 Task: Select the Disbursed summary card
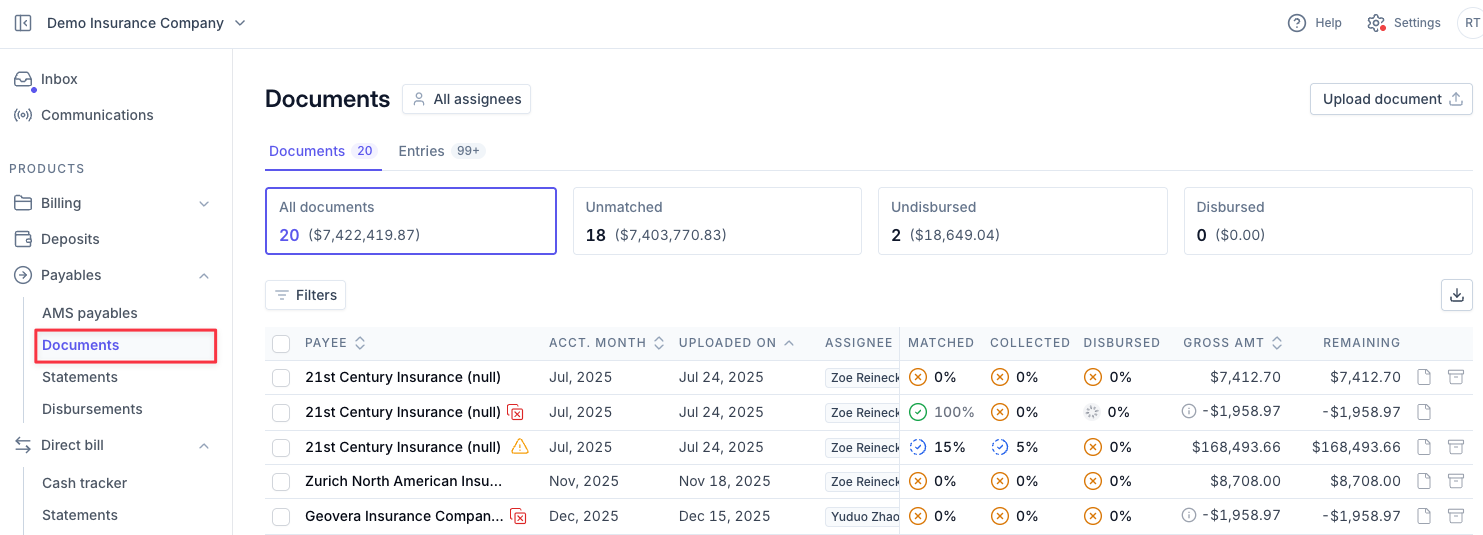coord(1328,221)
